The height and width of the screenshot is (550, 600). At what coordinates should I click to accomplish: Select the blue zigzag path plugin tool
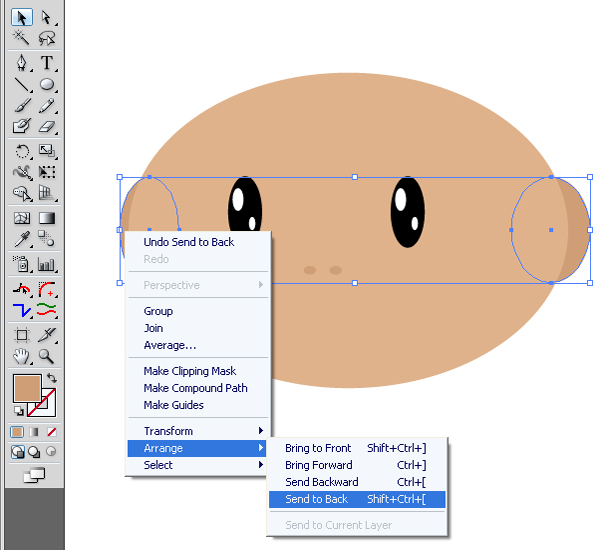(x=22, y=310)
